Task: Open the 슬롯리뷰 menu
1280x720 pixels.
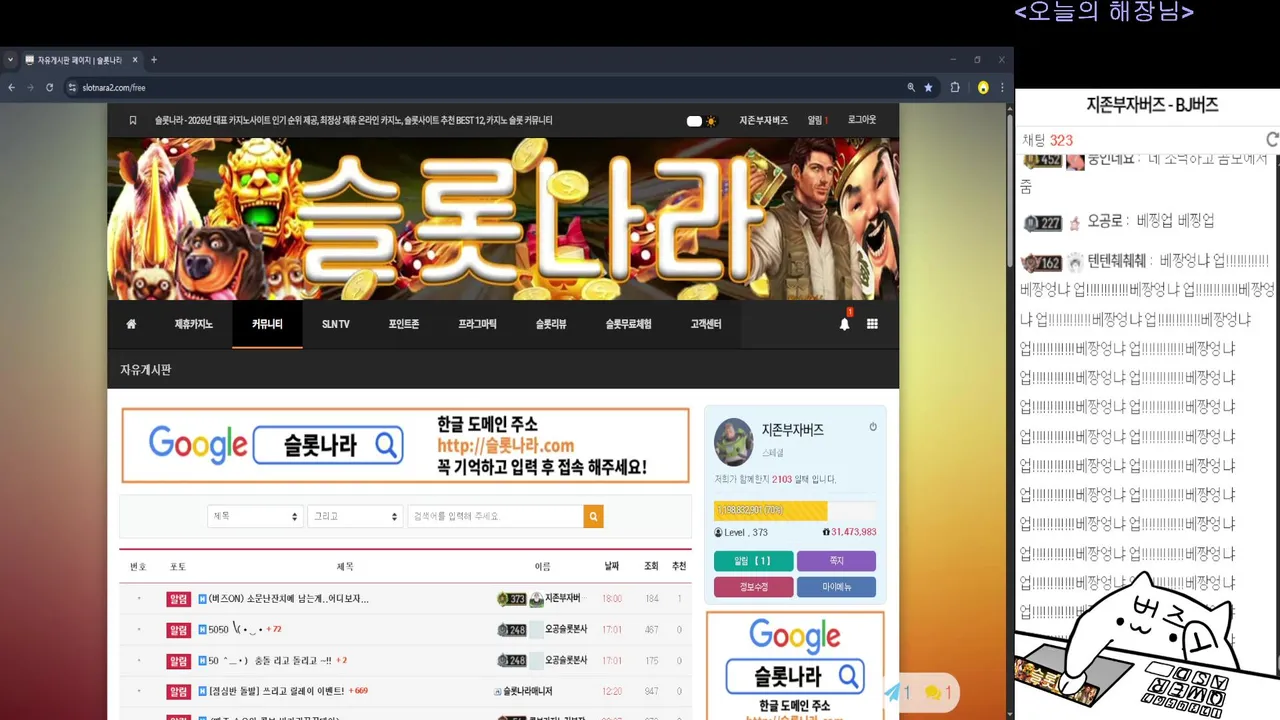Action: [551, 324]
